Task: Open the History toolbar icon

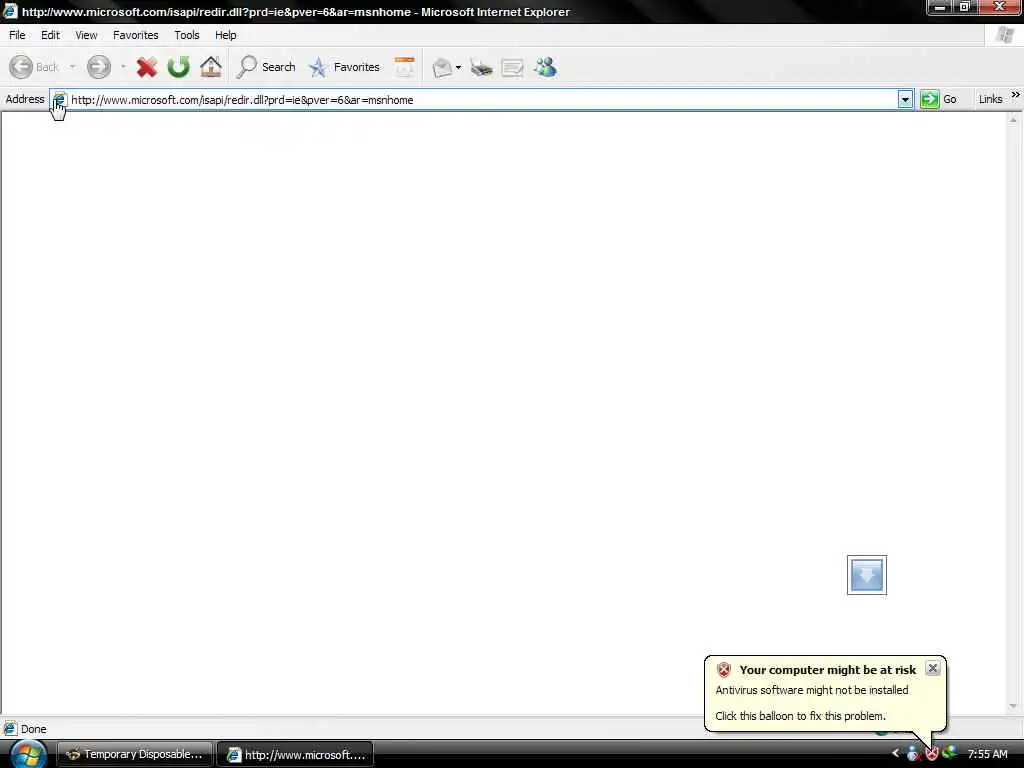Action: [404, 67]
